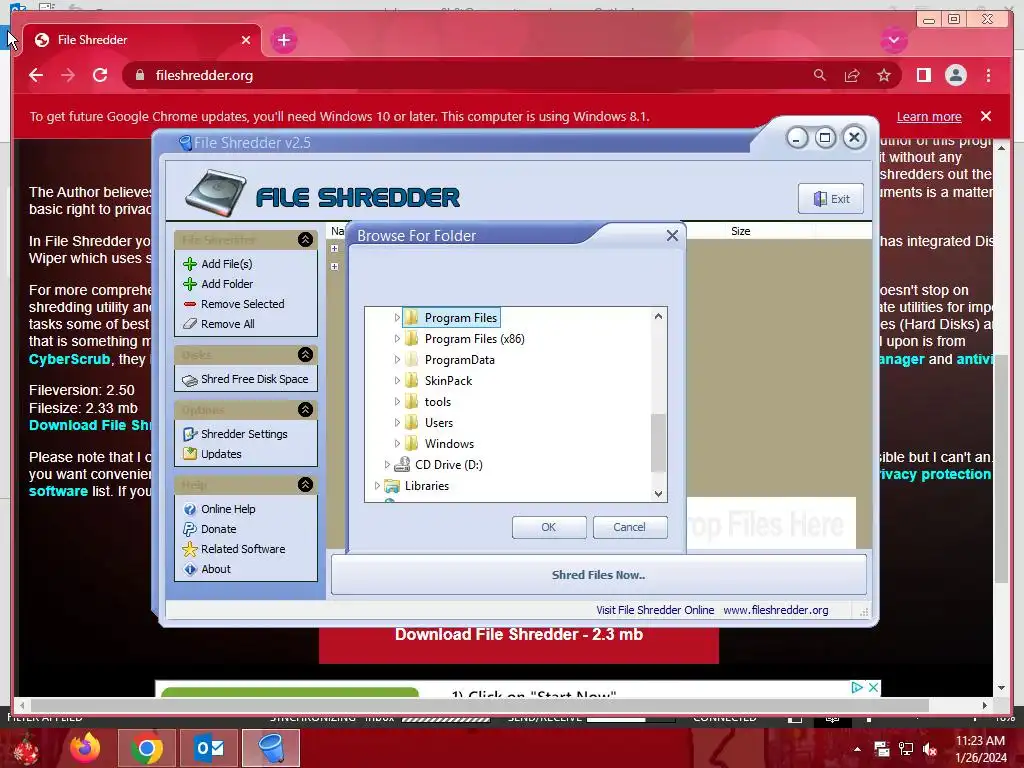
Task: Click the Add File(s) green plus icon
Action: point(190,264)
